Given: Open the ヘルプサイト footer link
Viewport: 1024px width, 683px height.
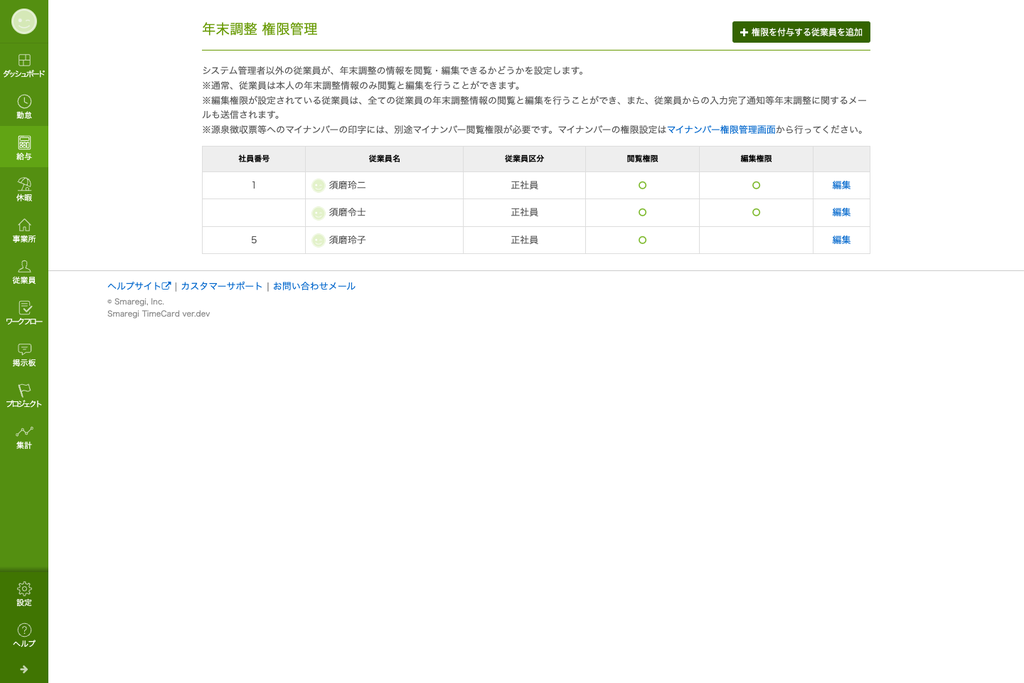Looking at the screenshot, I should pyautogui.click(x=139, y=286).
